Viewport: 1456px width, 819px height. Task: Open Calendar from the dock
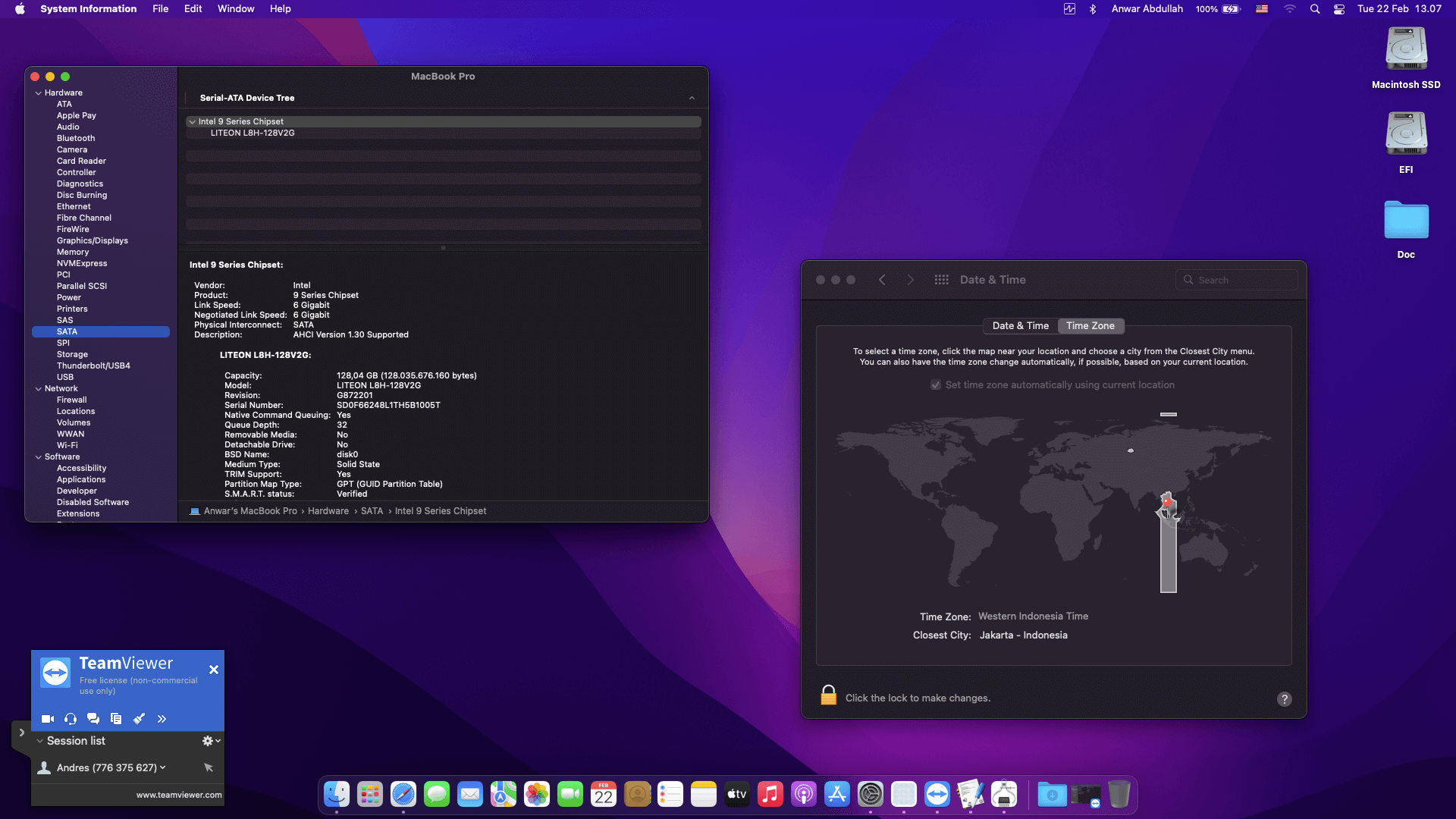tap(604, 795)
